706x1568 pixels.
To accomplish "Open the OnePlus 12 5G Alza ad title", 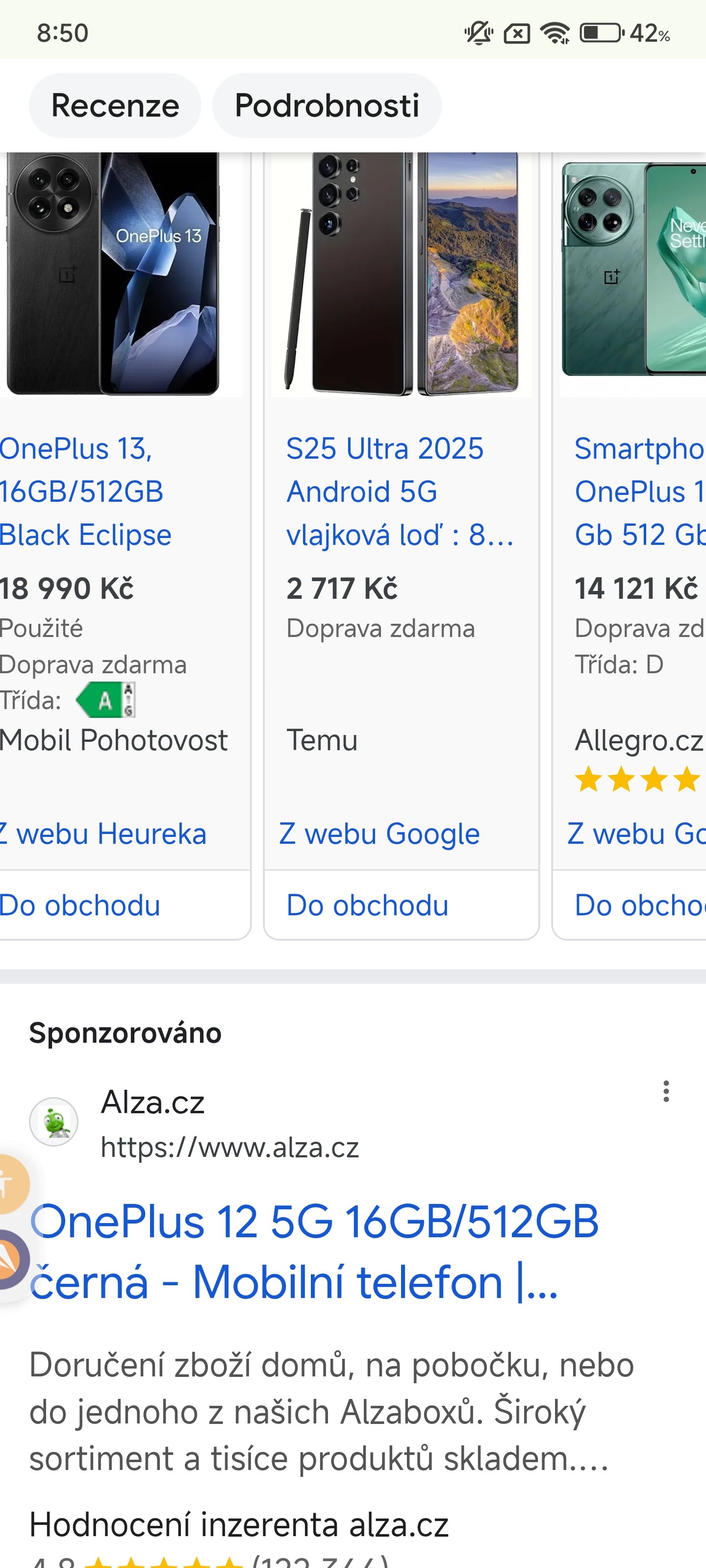I will 314,1251.
